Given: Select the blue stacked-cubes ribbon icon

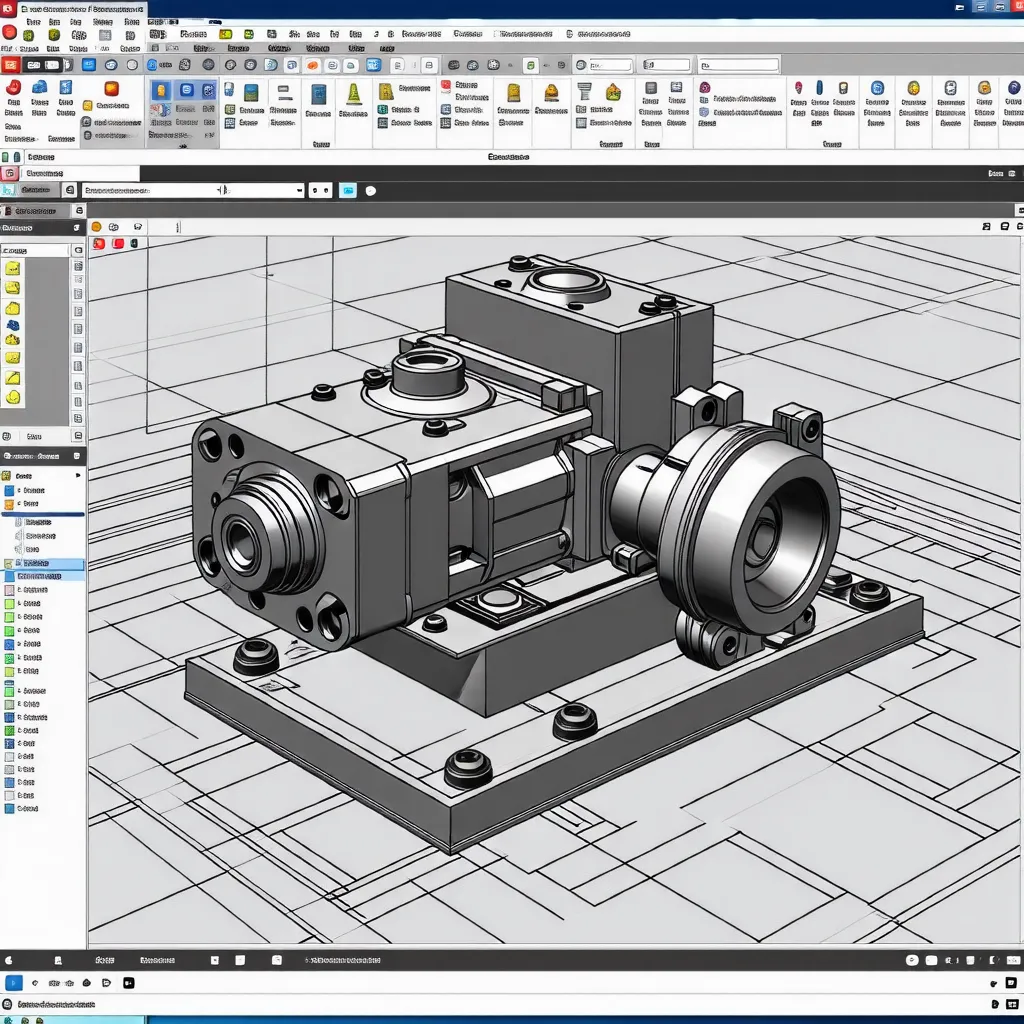Looking at the screenshot, I should (40, 88).
